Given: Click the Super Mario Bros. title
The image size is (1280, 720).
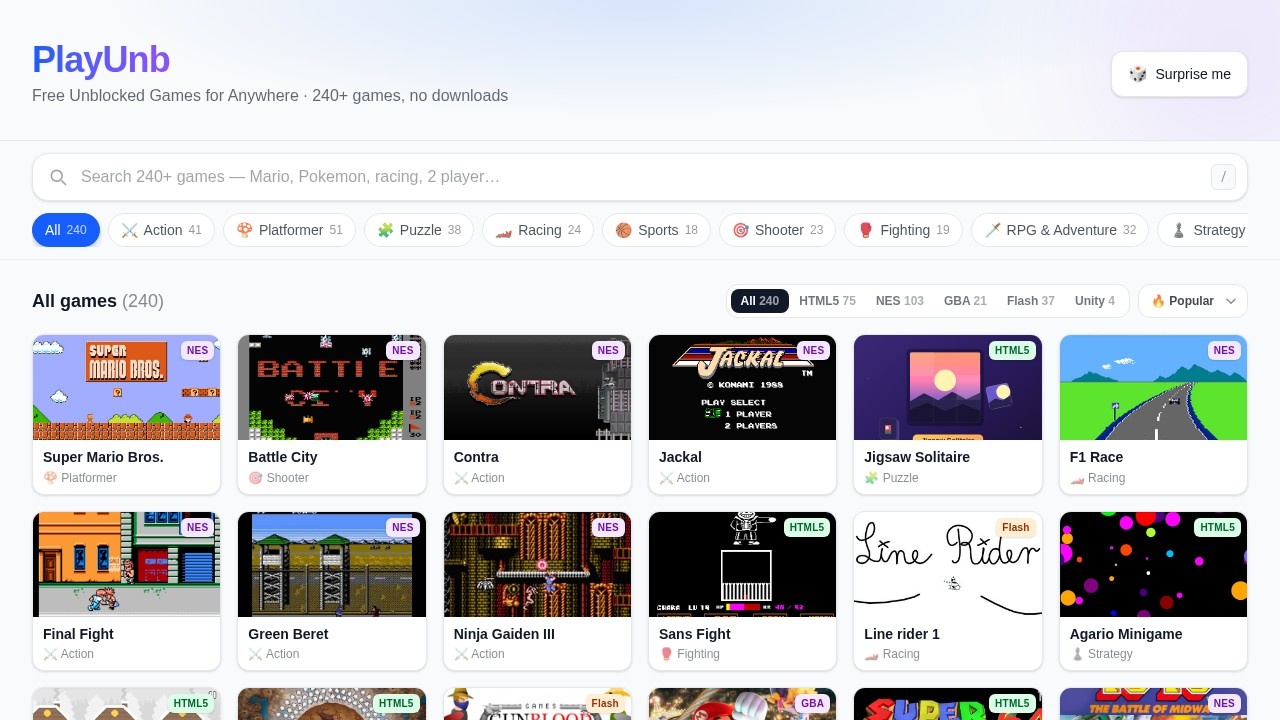Looking at the screenshot, I should pos(103,457).
